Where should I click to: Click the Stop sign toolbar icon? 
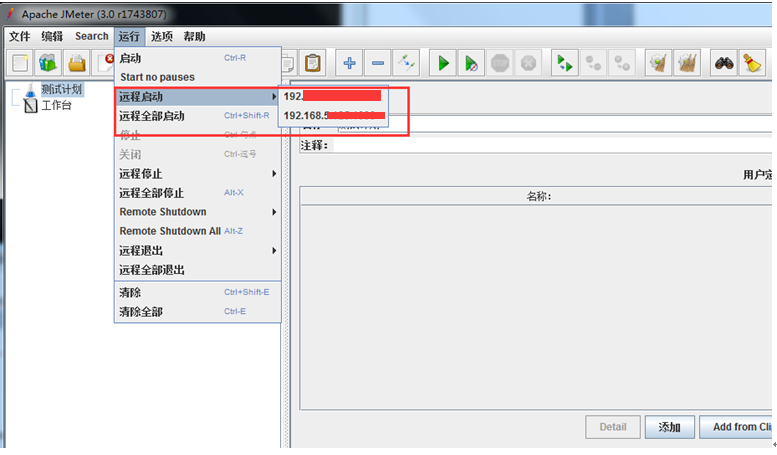point(500,63)
